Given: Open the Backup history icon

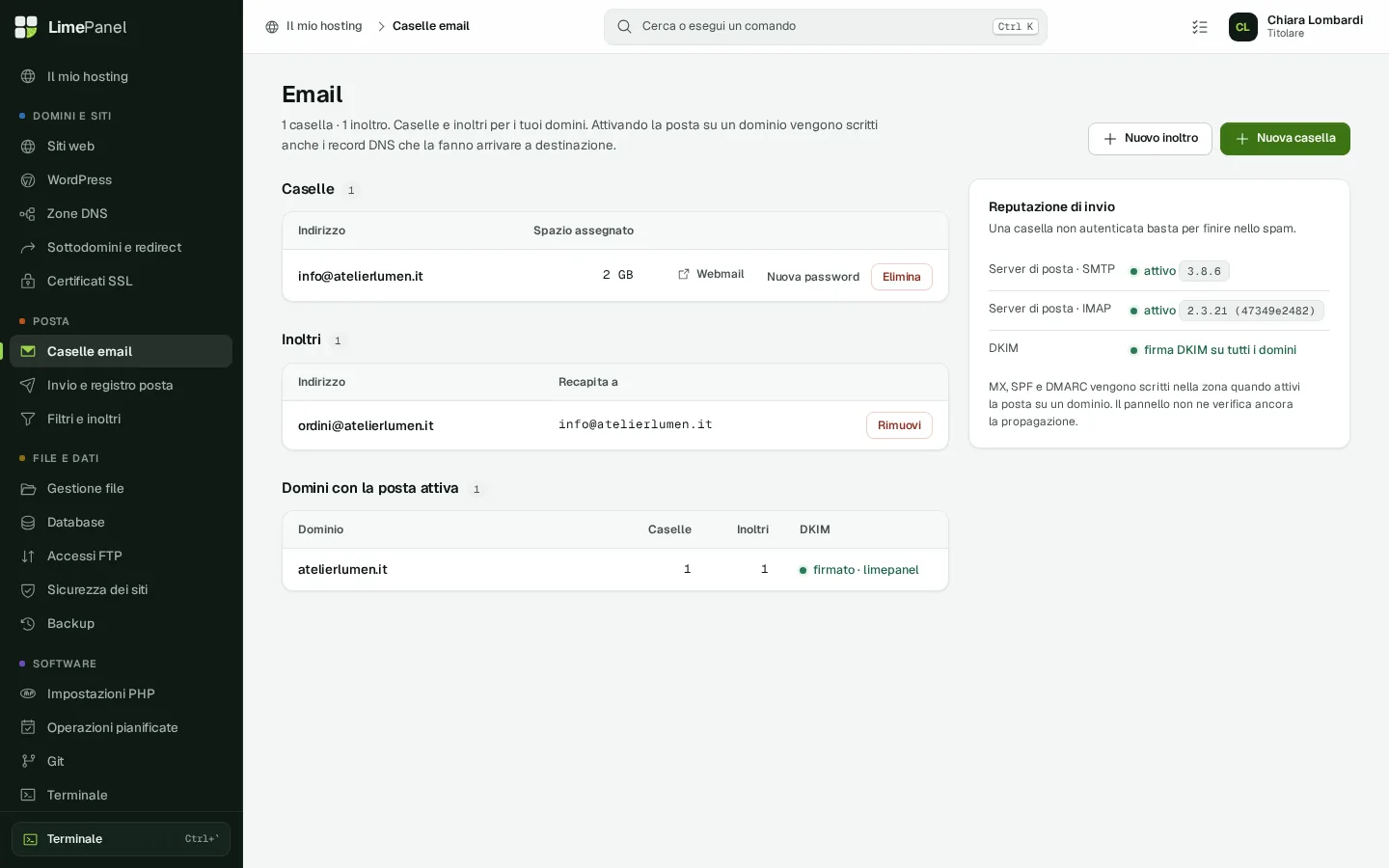Looking at the screenshot, I should (x=28, y=624).
